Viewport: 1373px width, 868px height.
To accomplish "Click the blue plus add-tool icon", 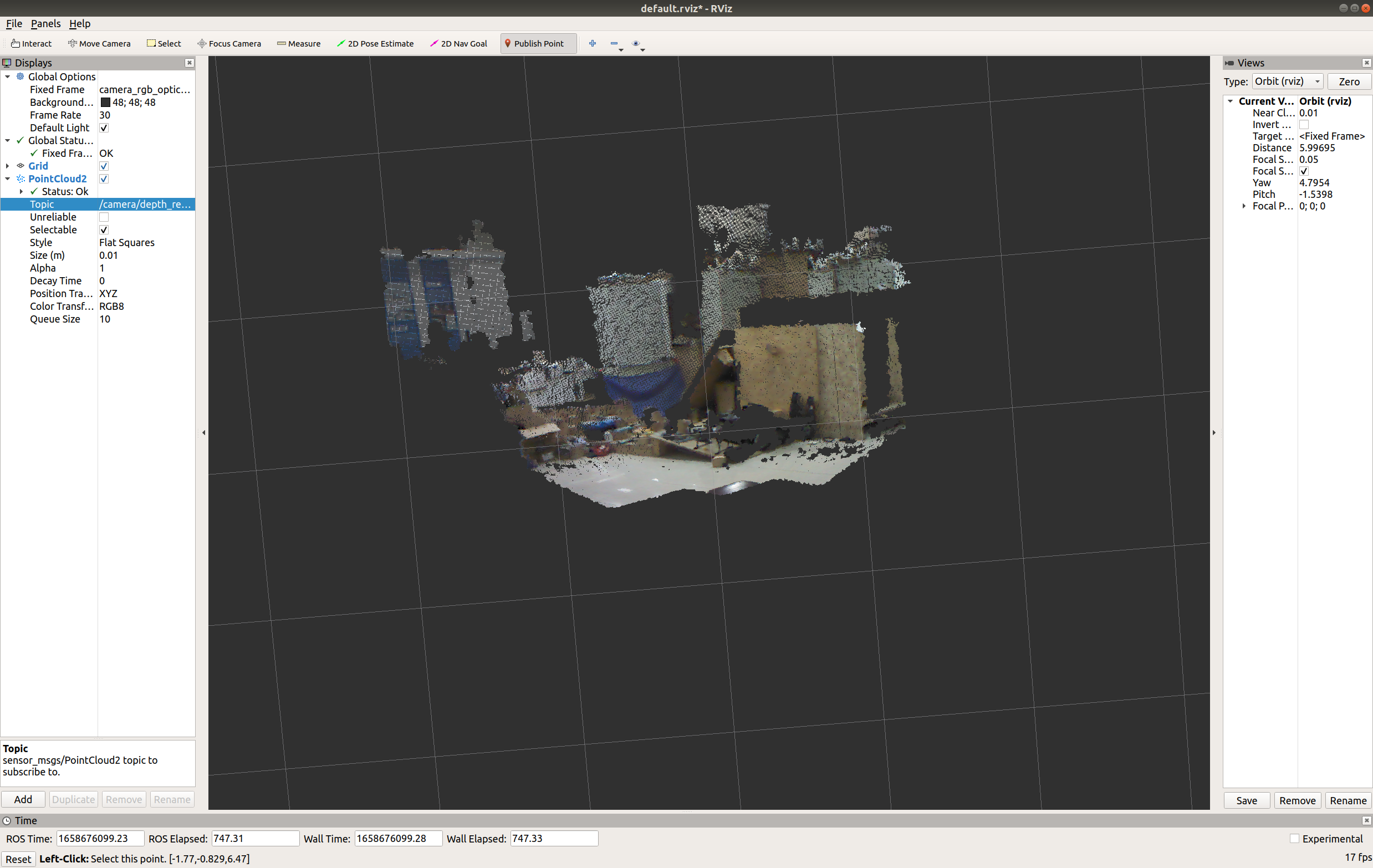I will click(x=593, y=43).
